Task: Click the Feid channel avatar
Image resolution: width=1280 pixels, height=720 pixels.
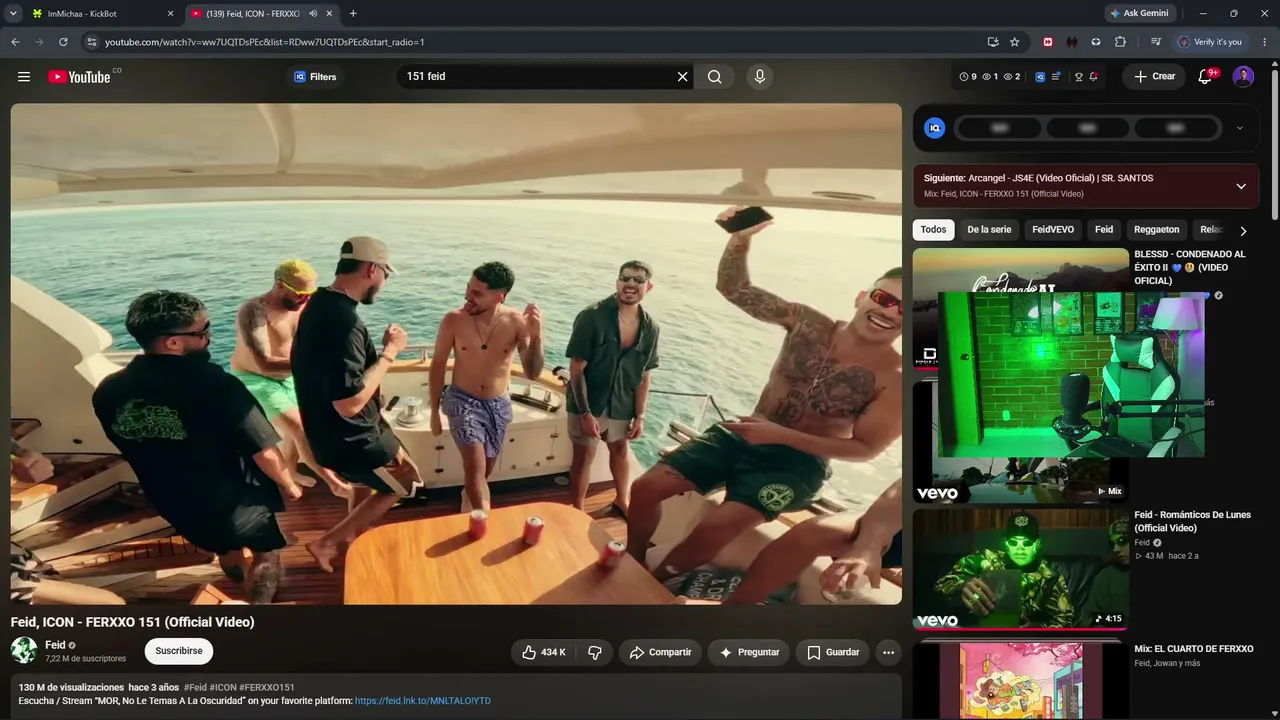Action: (x=24, y=651)
